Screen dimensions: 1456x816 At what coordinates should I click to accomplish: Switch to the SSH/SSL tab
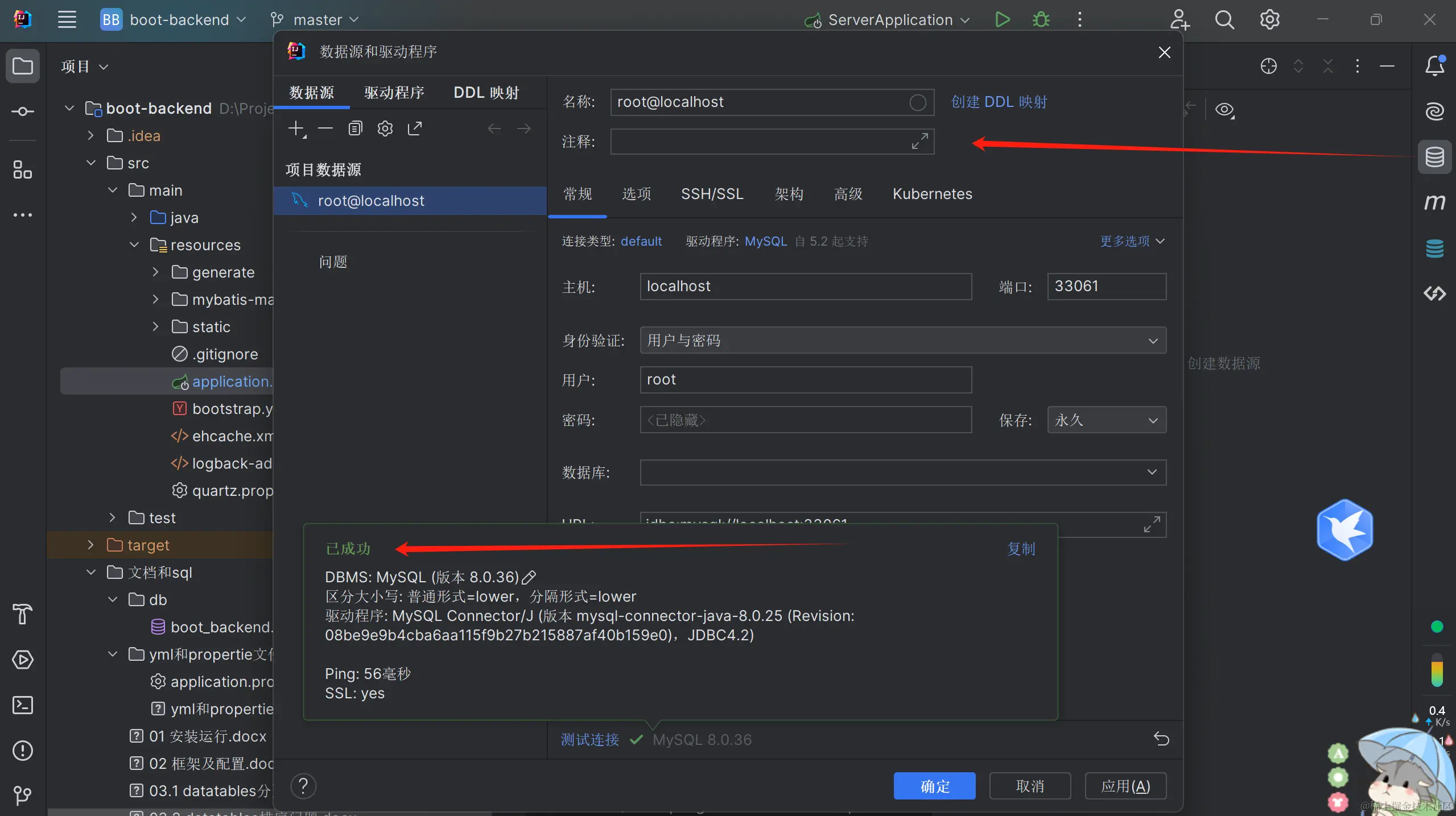[712, 194]
